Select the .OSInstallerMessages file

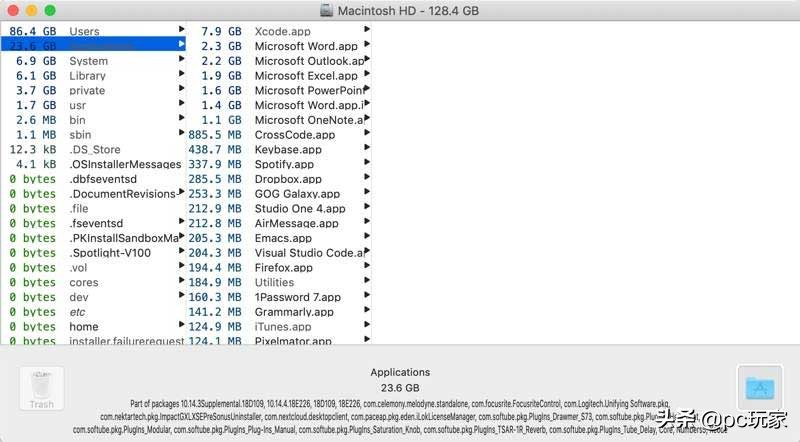tap(93, 164)
